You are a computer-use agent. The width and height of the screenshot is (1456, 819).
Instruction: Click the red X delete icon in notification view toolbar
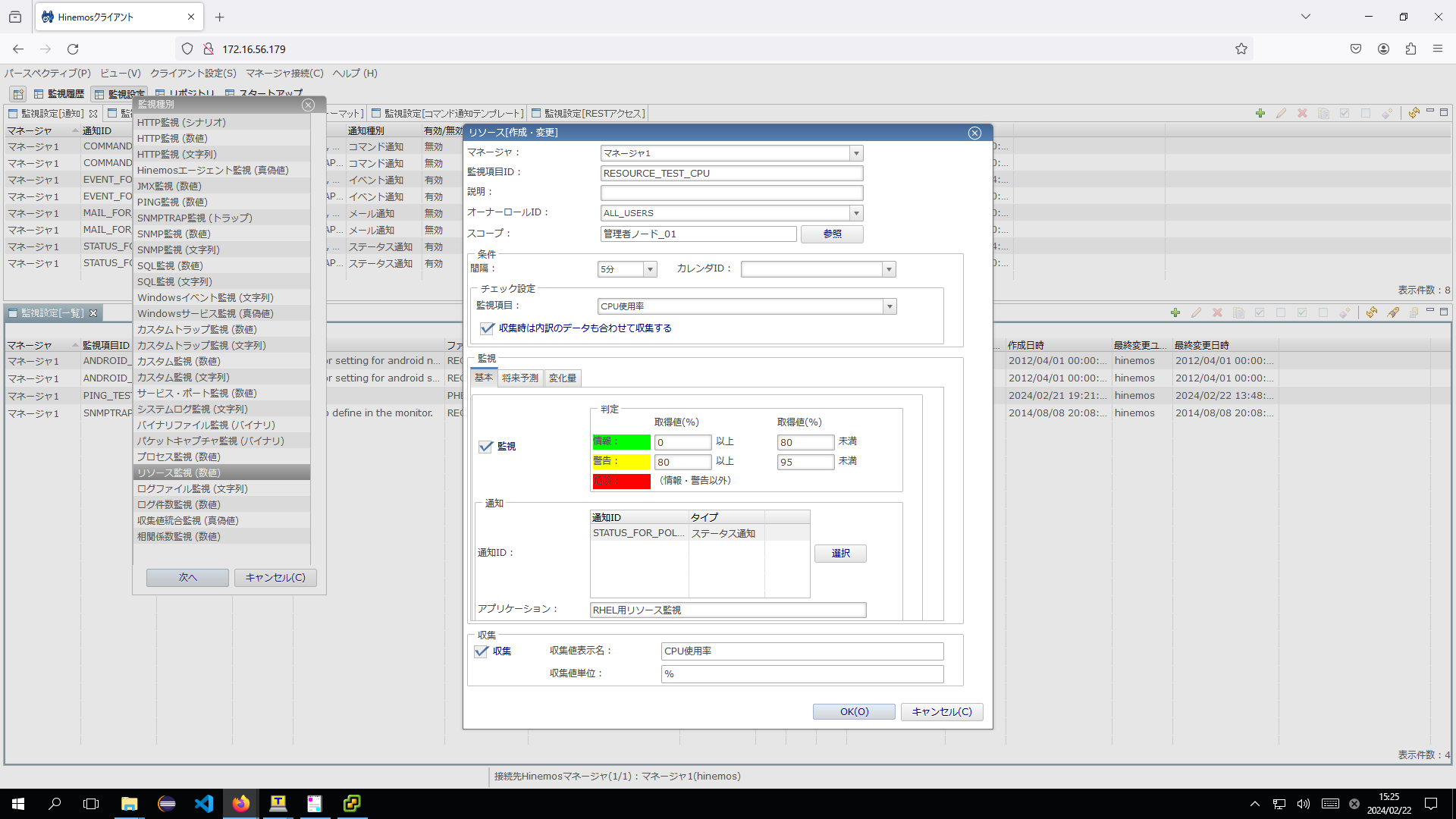point(1303,113)
